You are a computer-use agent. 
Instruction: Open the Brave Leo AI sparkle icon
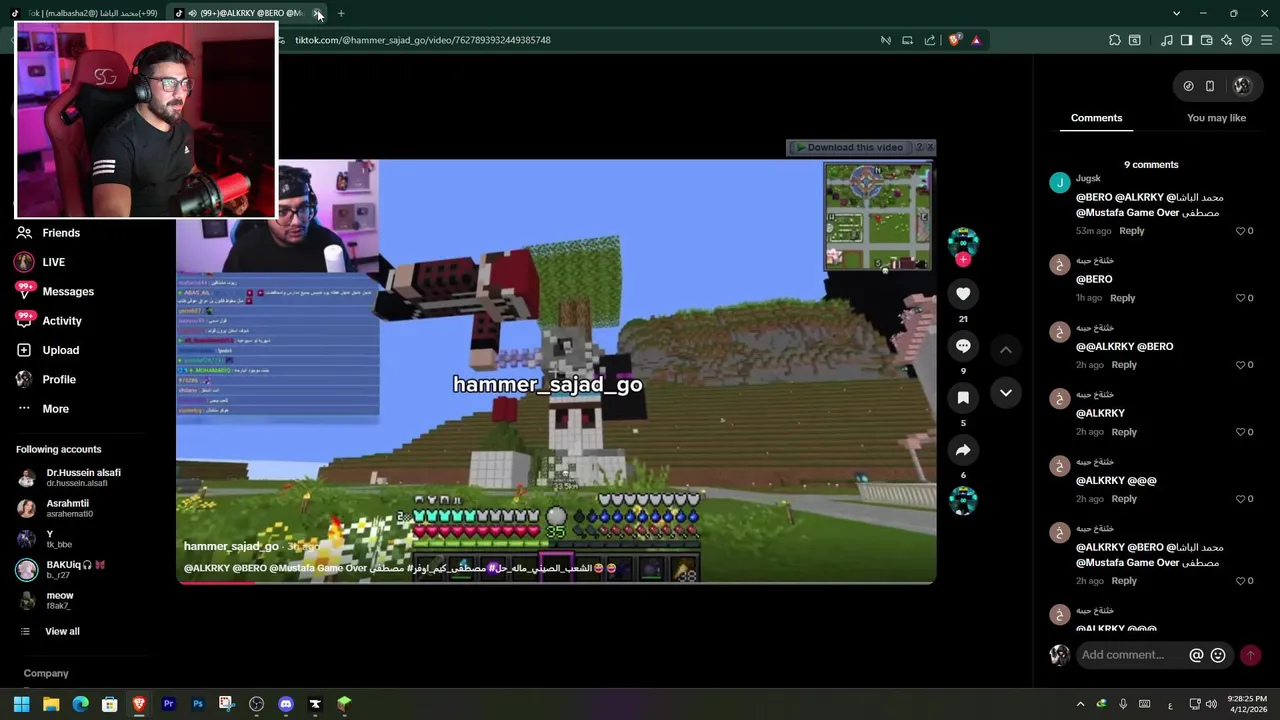point(1227,40)
